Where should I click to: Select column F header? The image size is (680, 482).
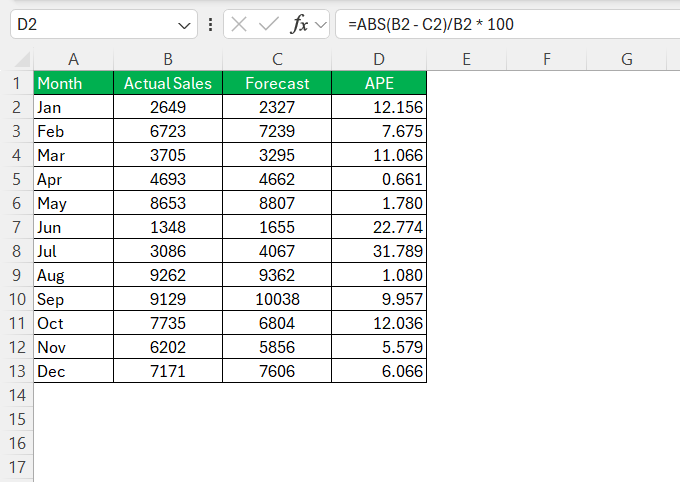(x=546, y=59)
